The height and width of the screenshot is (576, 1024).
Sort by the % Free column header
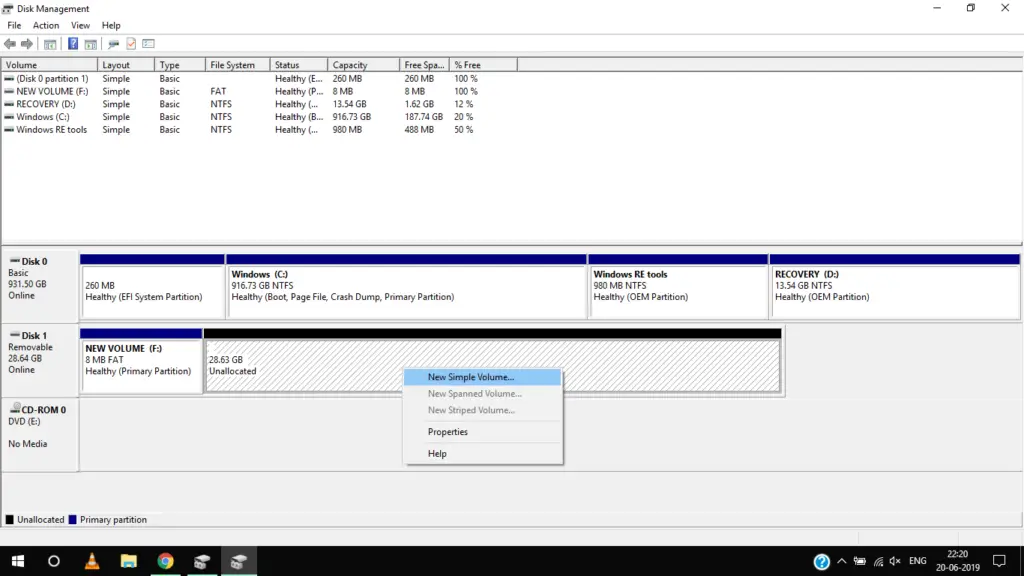[x=483, y=65]
